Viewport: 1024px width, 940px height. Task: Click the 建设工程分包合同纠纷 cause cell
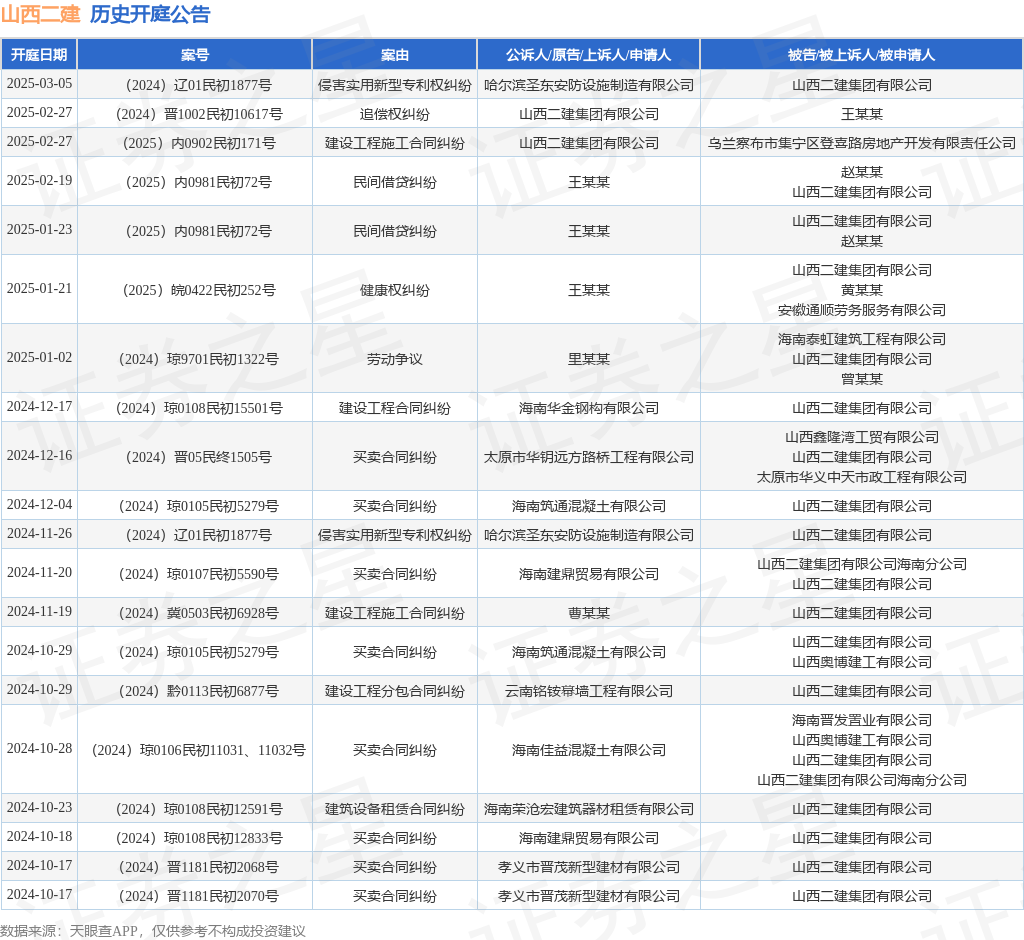pos(394,691)
